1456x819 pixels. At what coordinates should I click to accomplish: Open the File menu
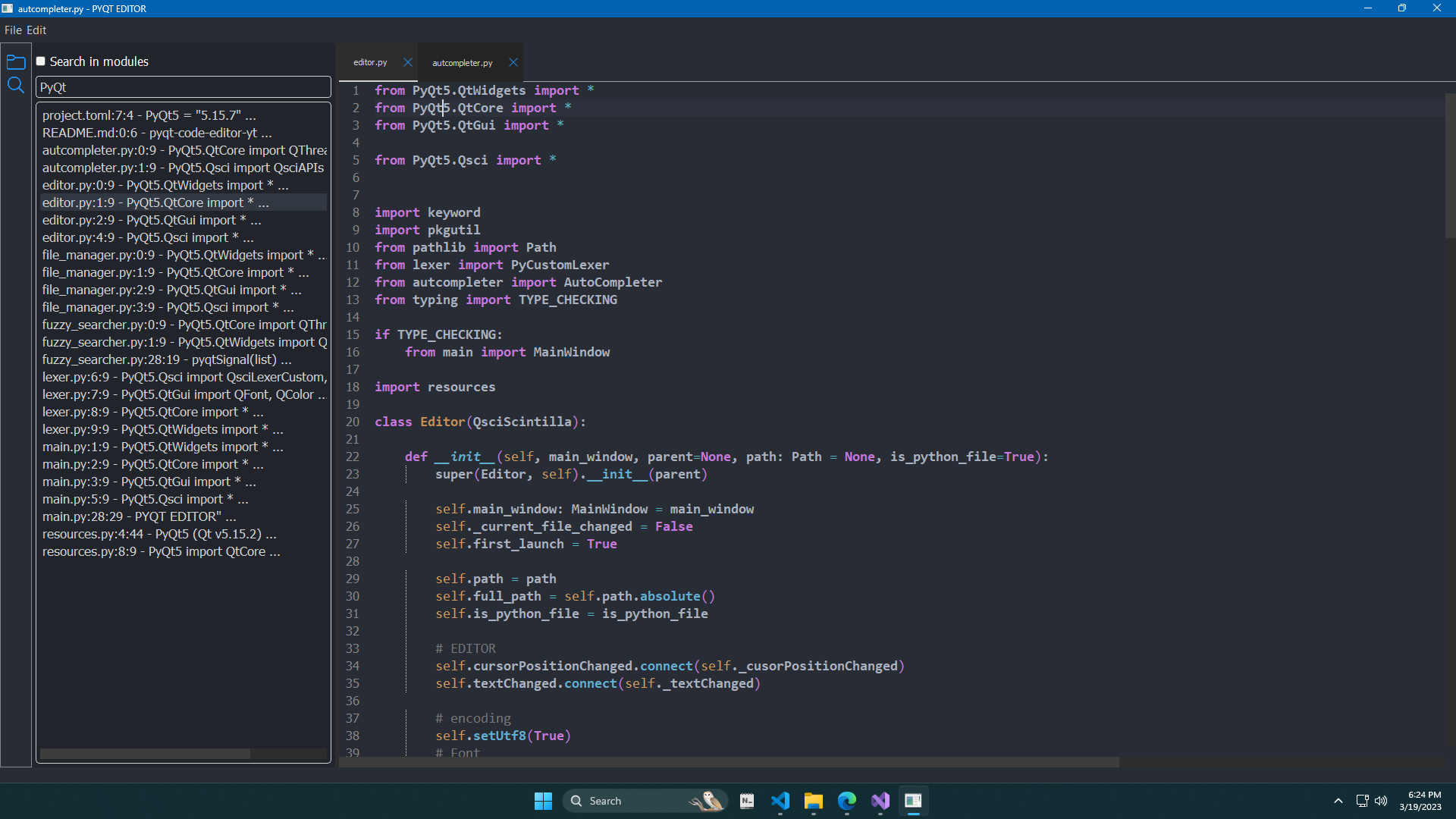click(13, 30)
